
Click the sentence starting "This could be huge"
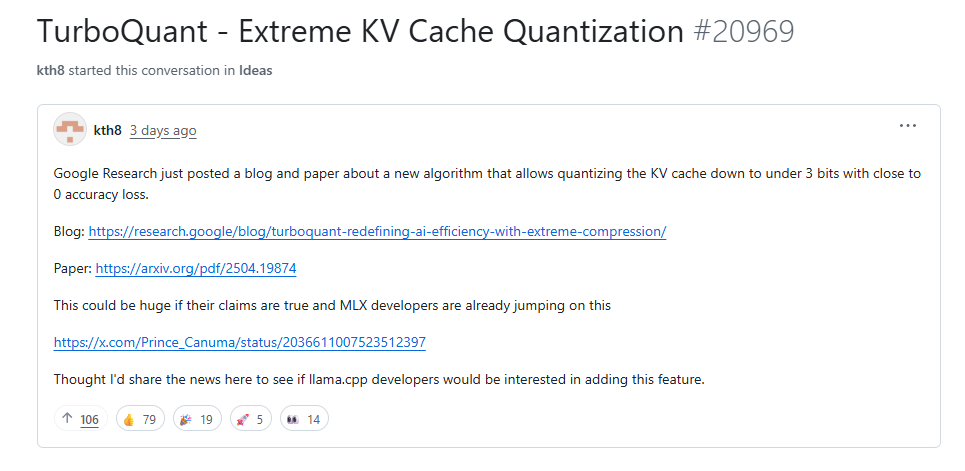[x=332, y=305]
